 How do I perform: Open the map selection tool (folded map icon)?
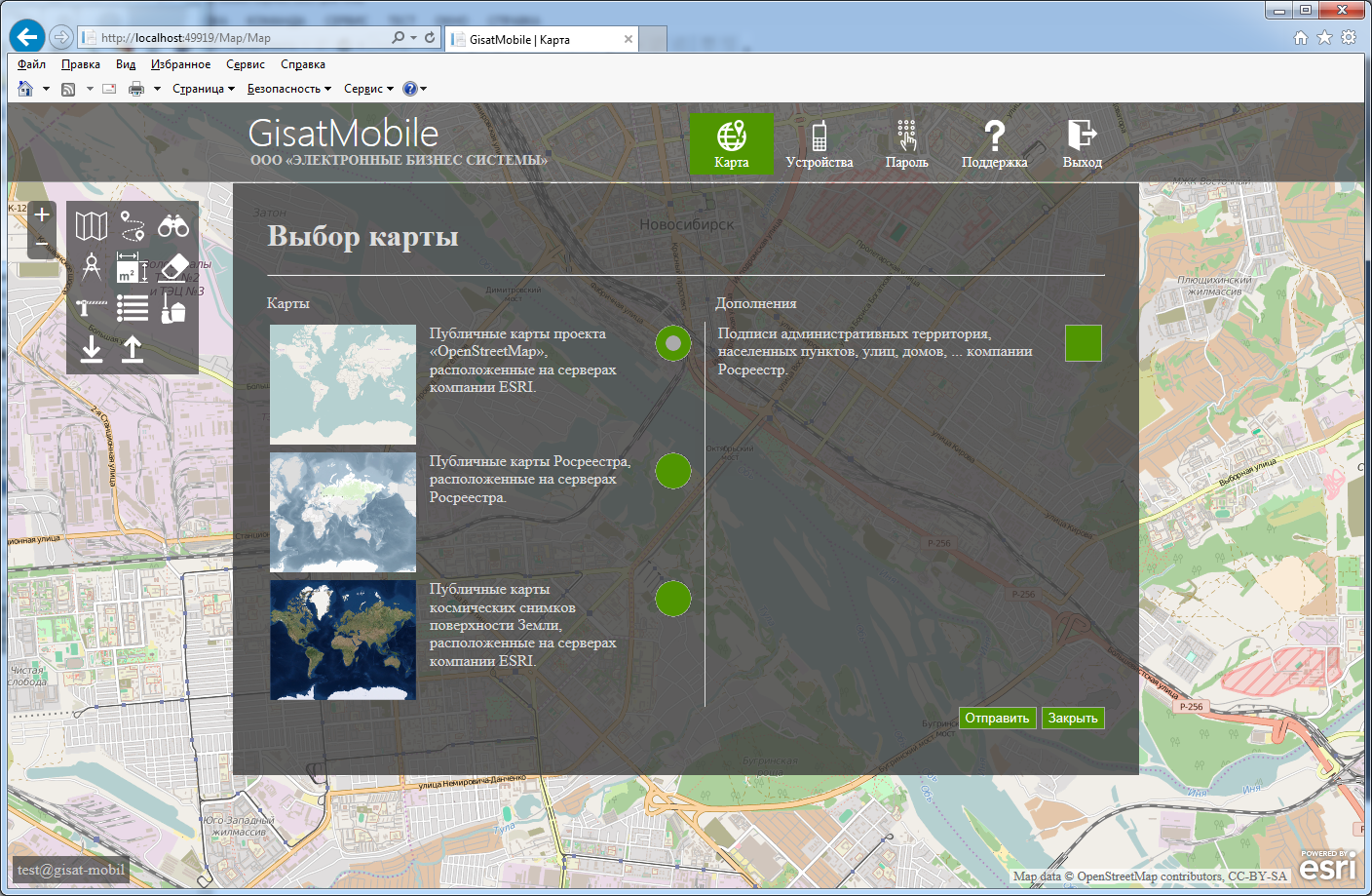pos(92,226)
